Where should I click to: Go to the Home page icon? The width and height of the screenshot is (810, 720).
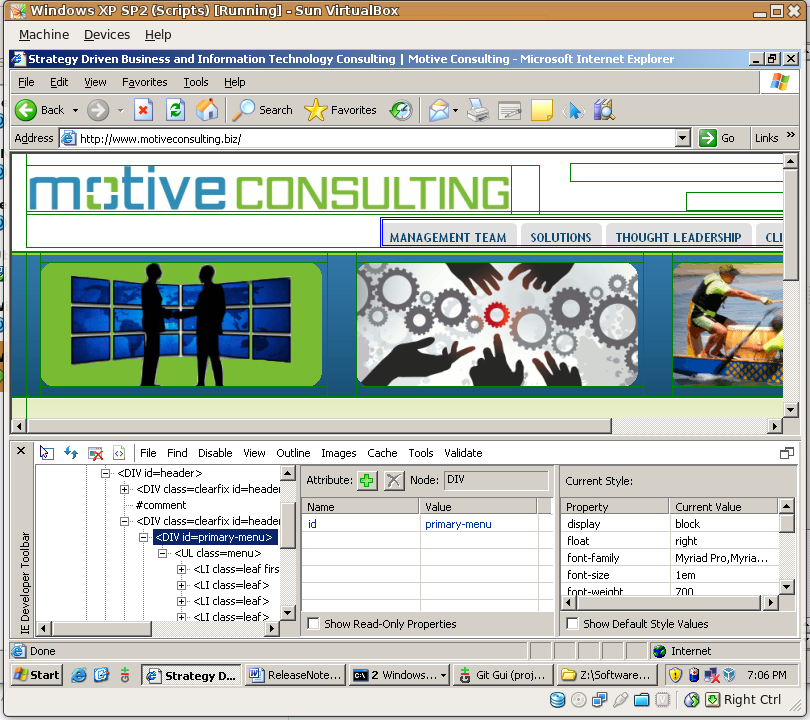click(x=207, y=110)
